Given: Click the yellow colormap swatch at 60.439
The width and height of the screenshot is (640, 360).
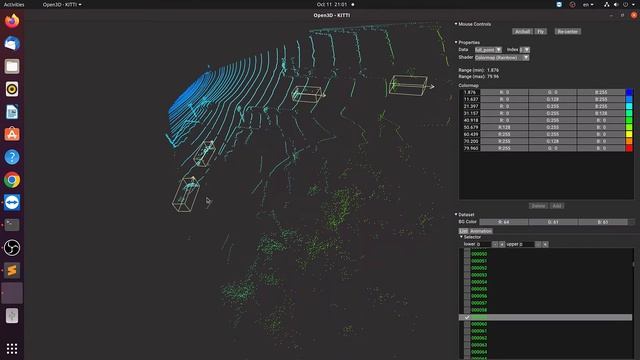Looking at the screenshot, I should click(629, 134).
